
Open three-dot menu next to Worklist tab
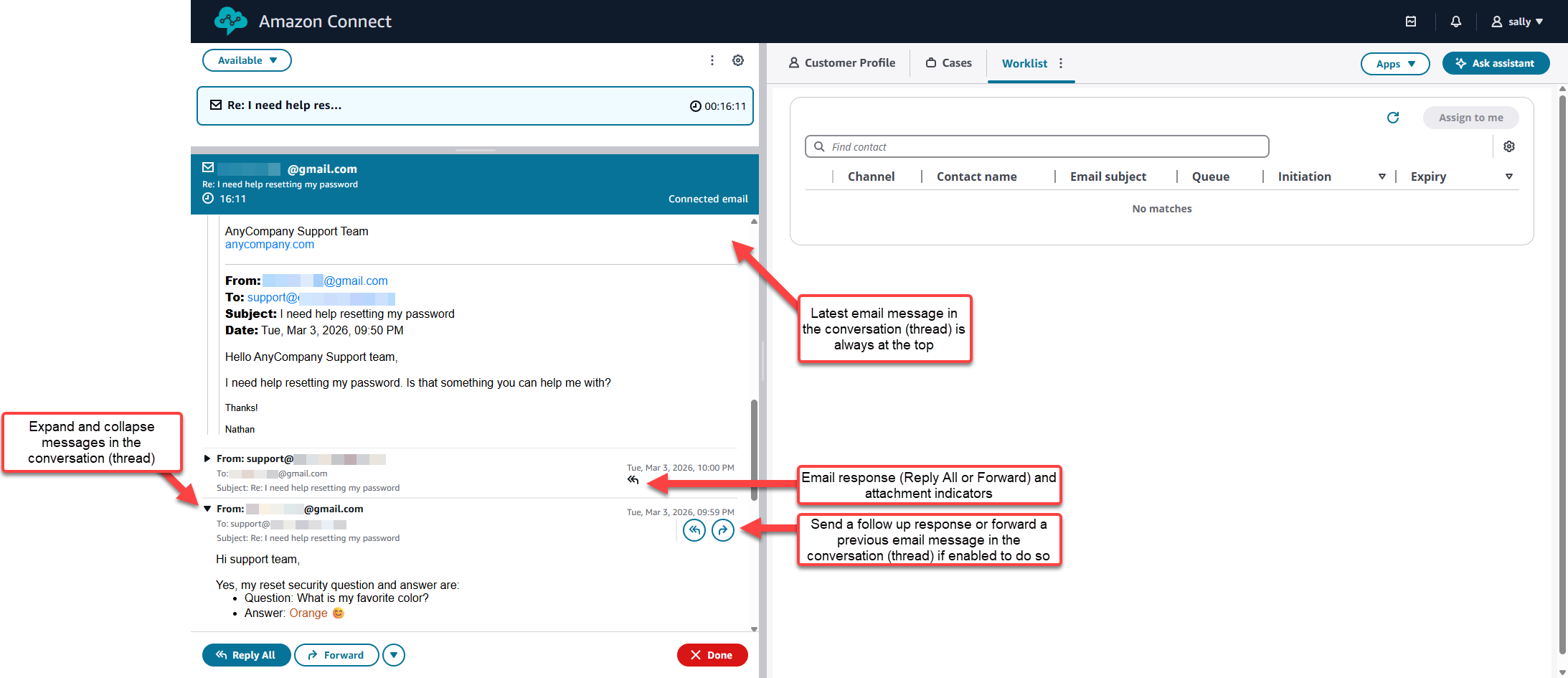pyautogui.click(x=1061, y=63)
